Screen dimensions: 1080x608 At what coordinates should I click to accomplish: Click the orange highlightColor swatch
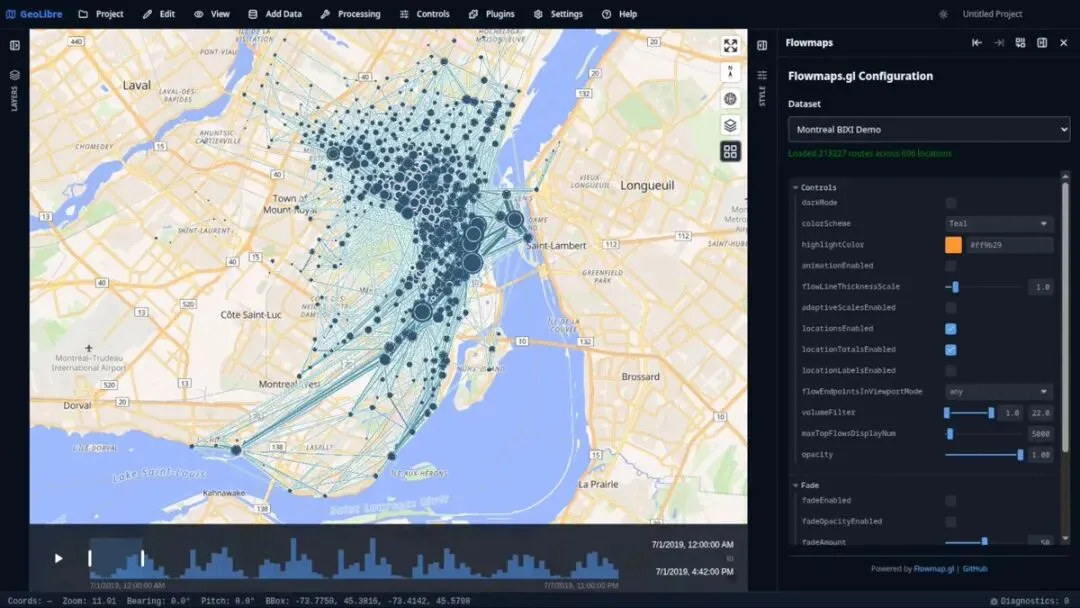953,244
